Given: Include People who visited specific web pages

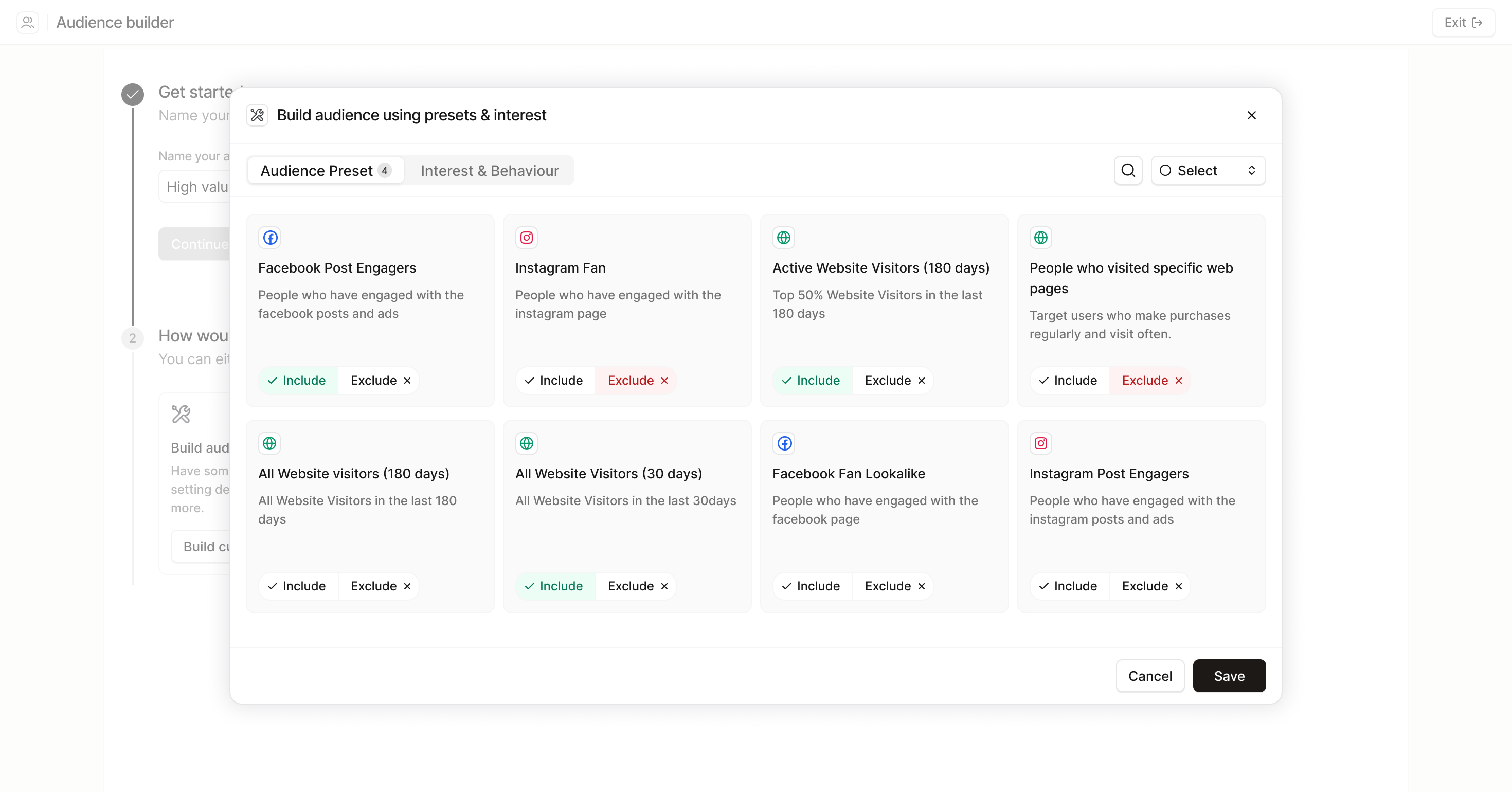Looking at the screenshot, I should click(x=1069, y=381).
